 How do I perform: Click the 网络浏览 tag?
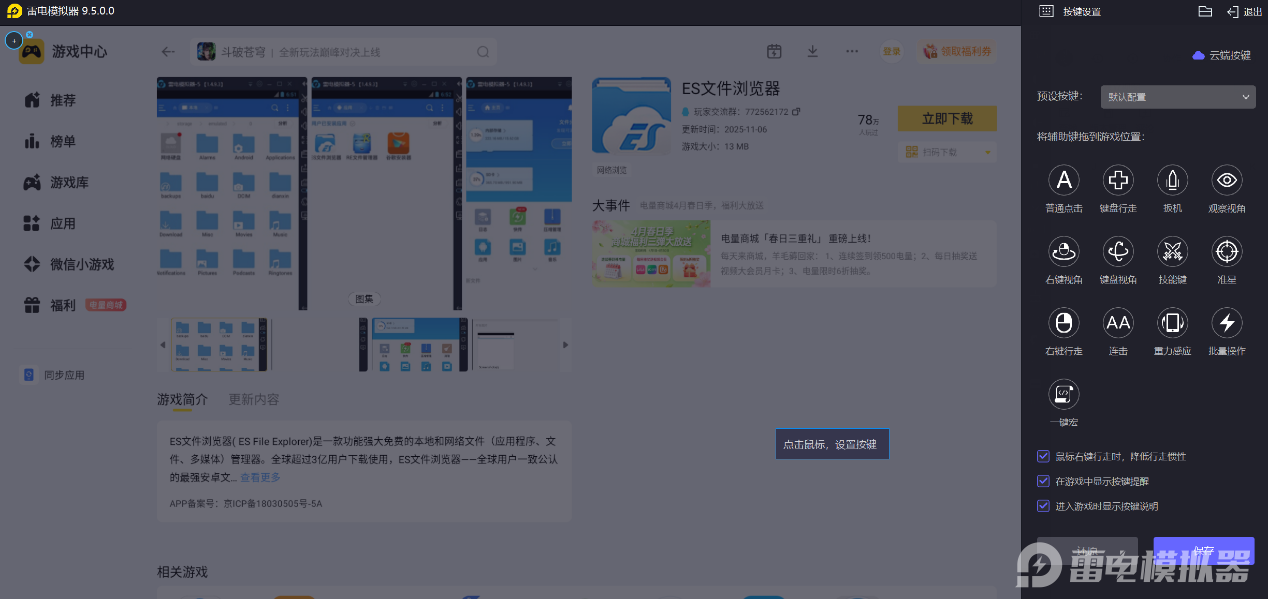pyautogui.click(x=611, y=170)
